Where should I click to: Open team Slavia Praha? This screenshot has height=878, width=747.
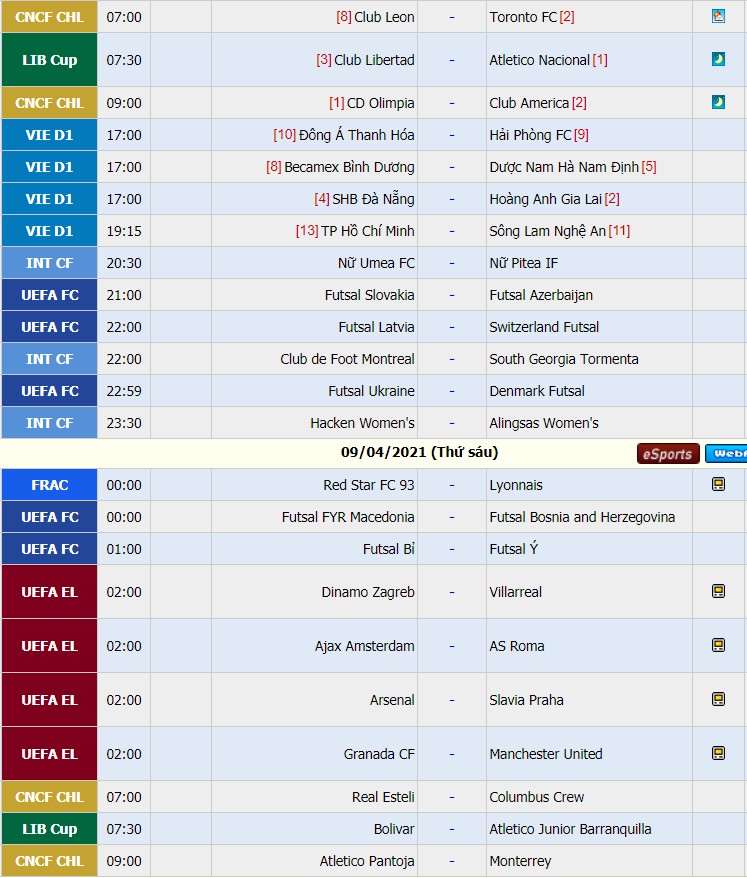tap(526, 700)
